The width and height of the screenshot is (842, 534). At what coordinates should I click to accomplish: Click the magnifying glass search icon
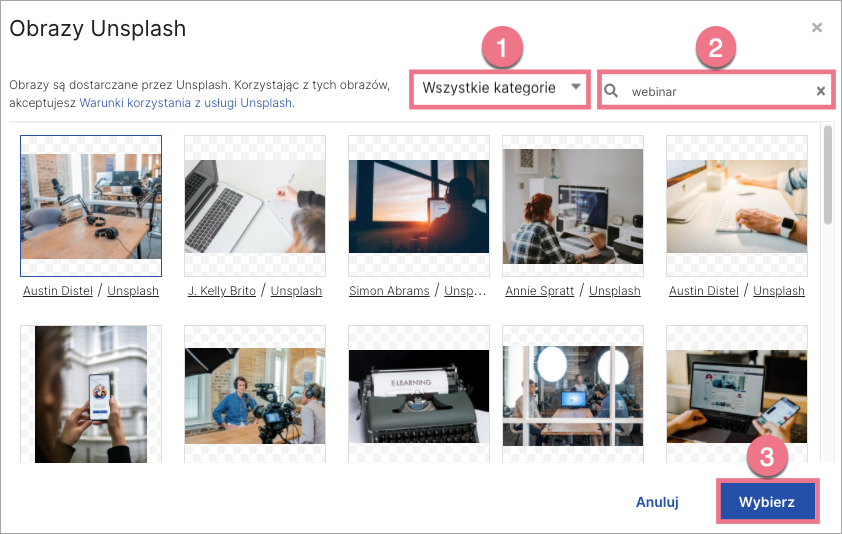click(x=612, y=91)
